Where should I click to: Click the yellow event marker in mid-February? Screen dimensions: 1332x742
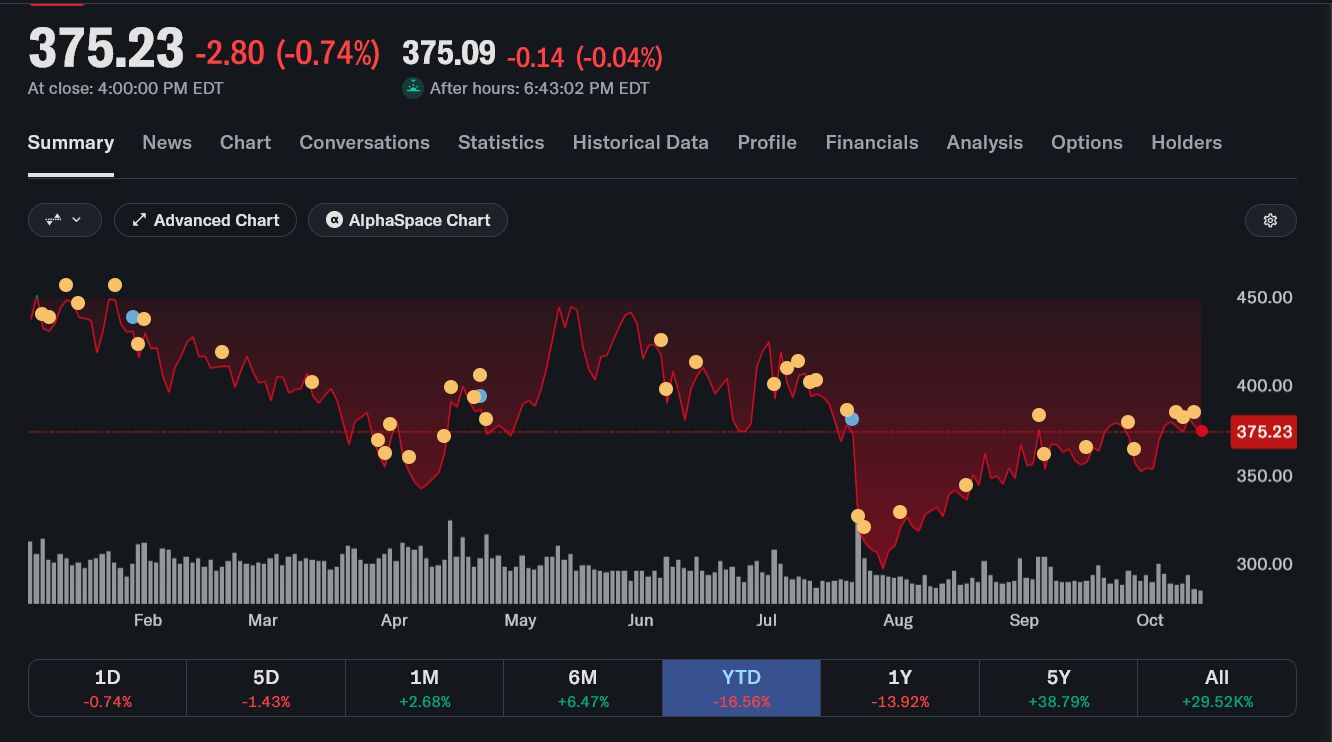(x=222, y=352)
